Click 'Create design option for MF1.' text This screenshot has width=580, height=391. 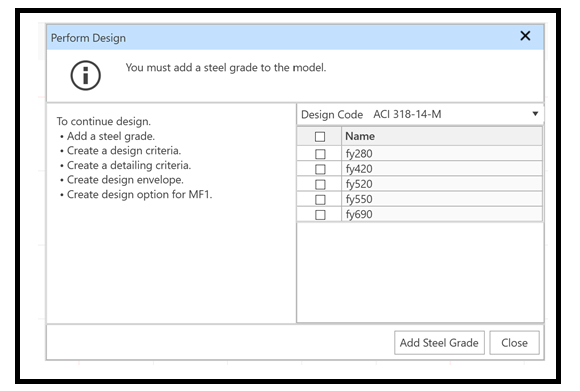click(x=139, y=194)
